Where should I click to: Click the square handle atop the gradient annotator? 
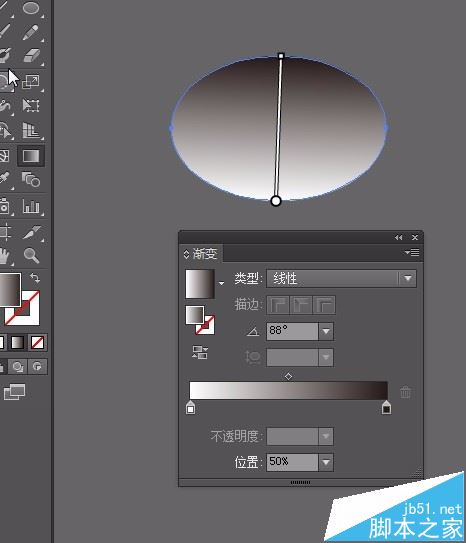281,56
